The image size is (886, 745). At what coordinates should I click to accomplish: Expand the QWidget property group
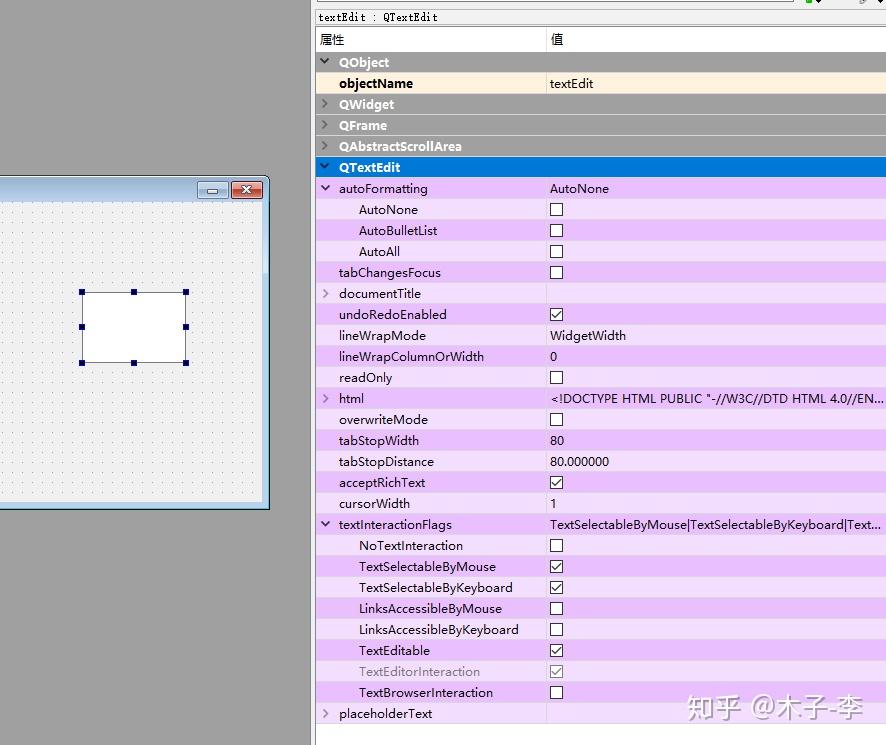(325, 104)
